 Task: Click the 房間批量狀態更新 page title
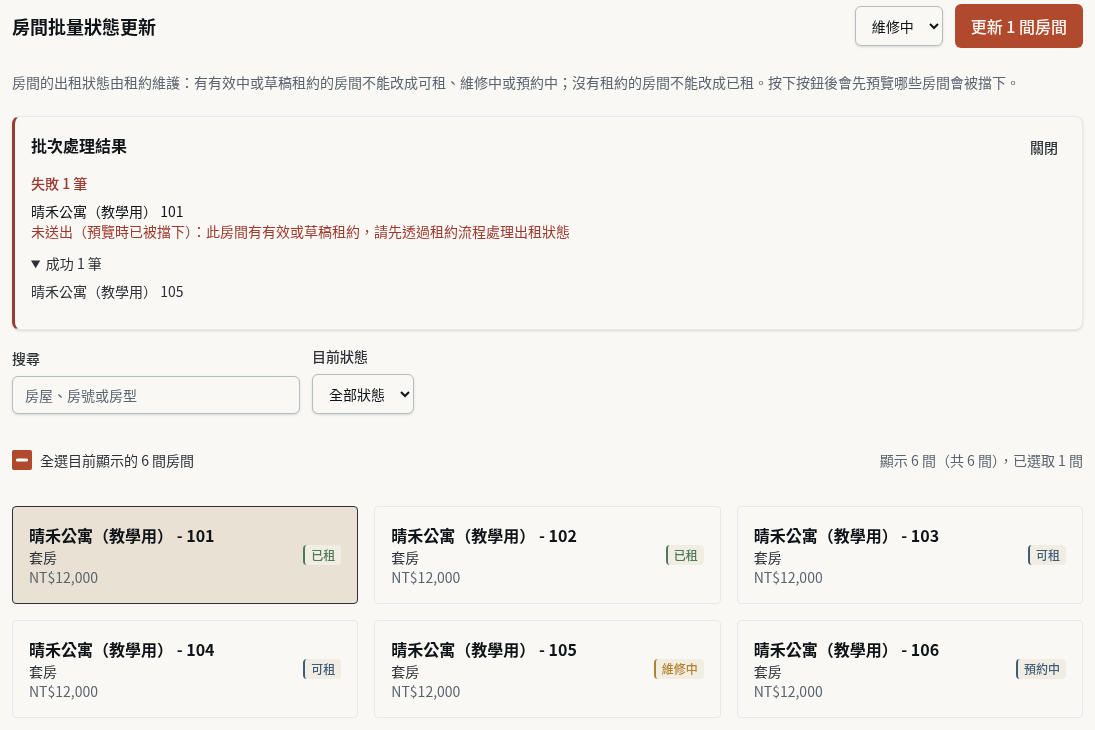pos(84,27)
